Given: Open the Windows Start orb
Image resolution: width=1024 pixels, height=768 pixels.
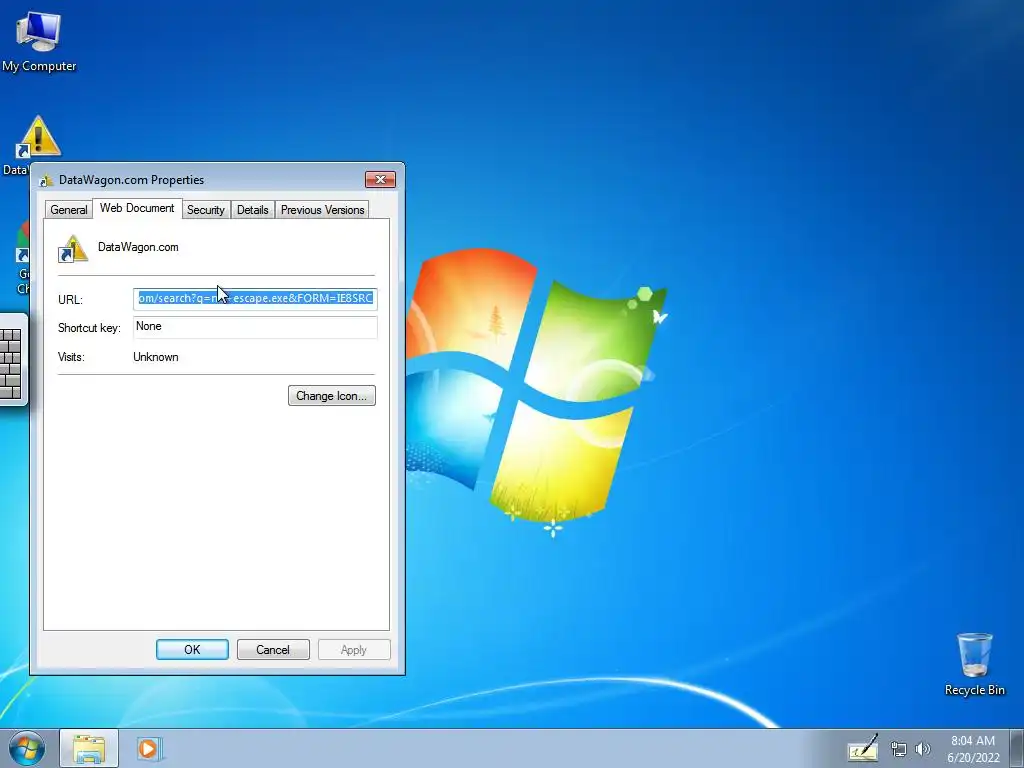Looking at the screenshot, I should [27, 748].
